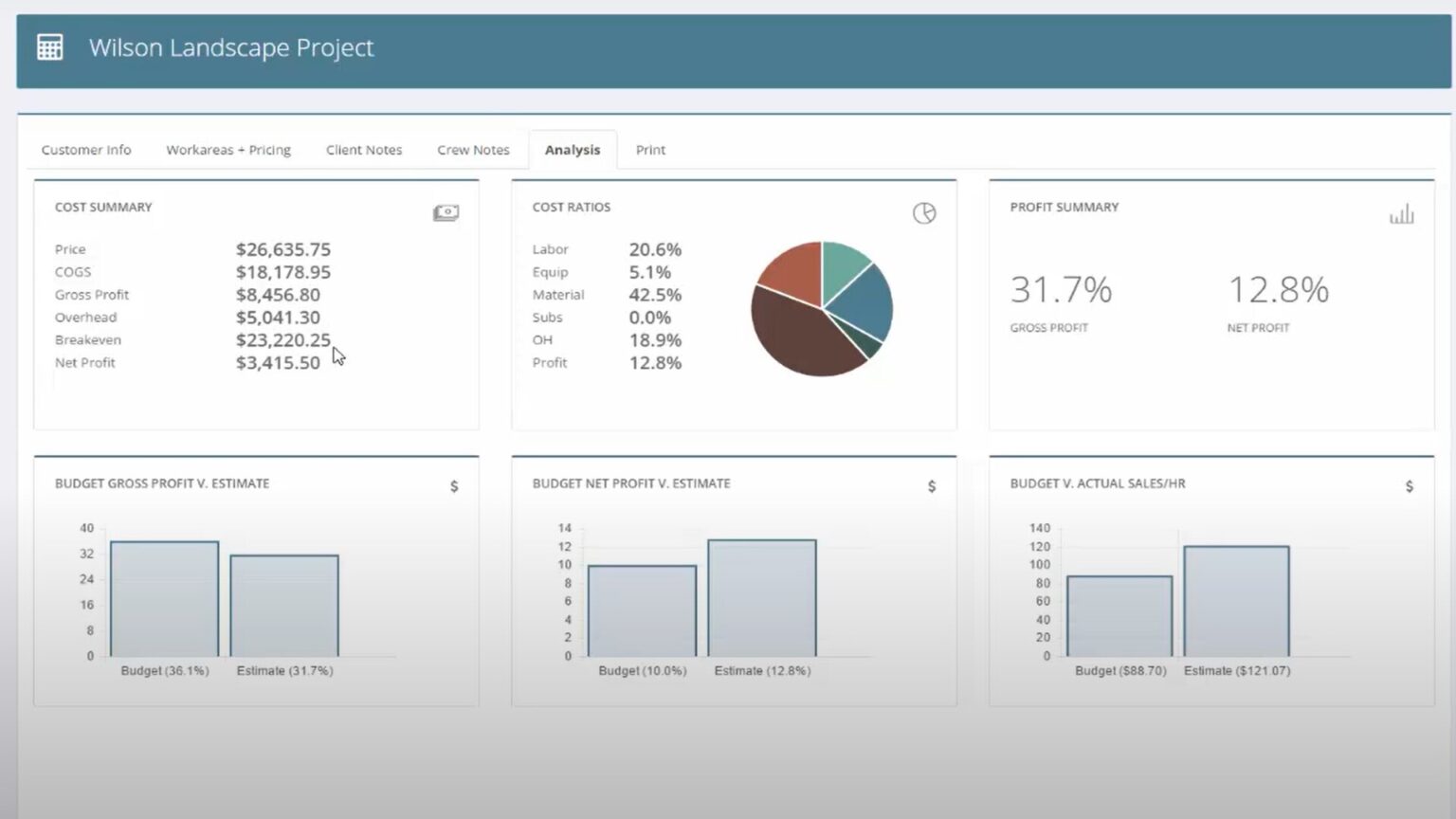This screenshot has height=819, width=1456.
Task: Click the calculator grid icon in header
Action: click(49, 47)
